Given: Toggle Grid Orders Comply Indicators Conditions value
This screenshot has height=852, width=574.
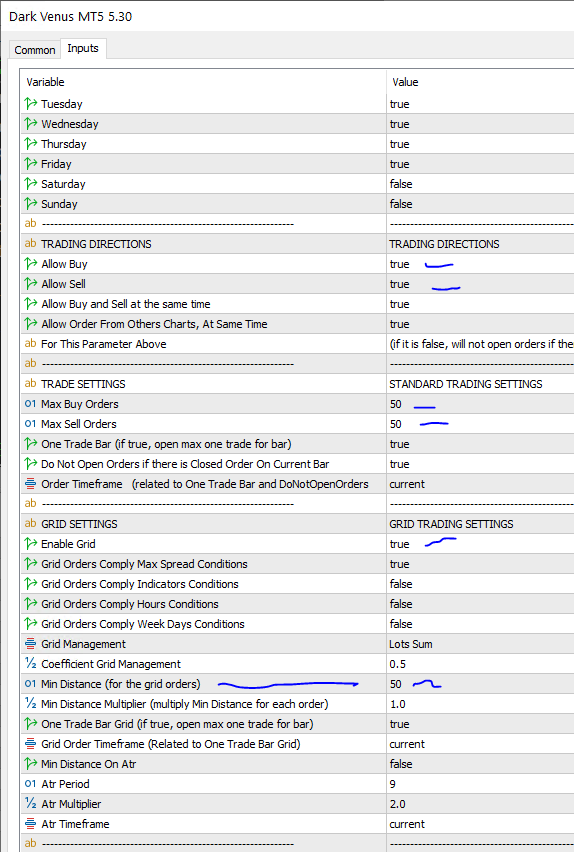Looking at the screenshot, I should (401, 584).
